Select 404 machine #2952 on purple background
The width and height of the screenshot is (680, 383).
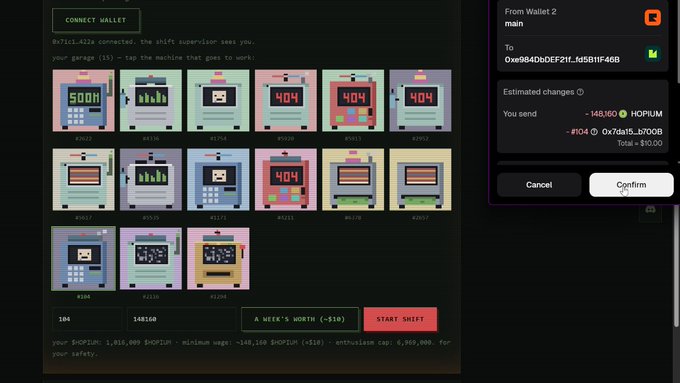pos(420,101)
